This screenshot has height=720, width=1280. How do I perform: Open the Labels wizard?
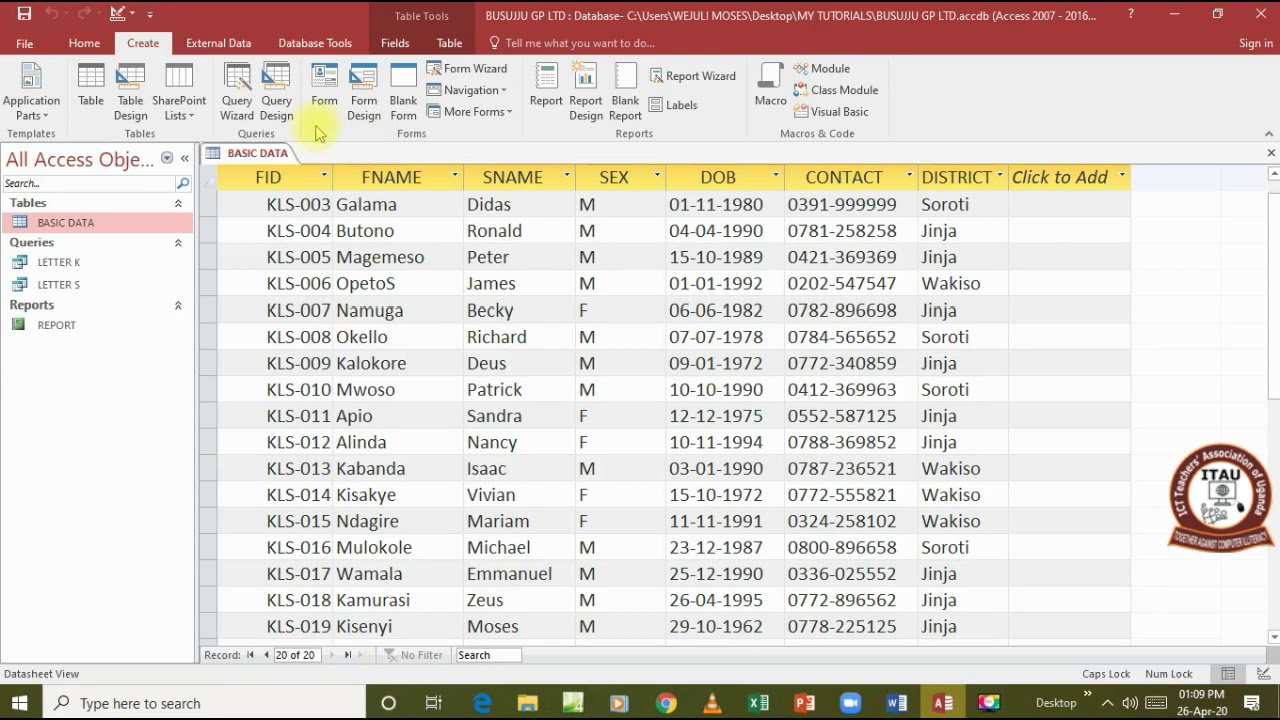point(673,105)
